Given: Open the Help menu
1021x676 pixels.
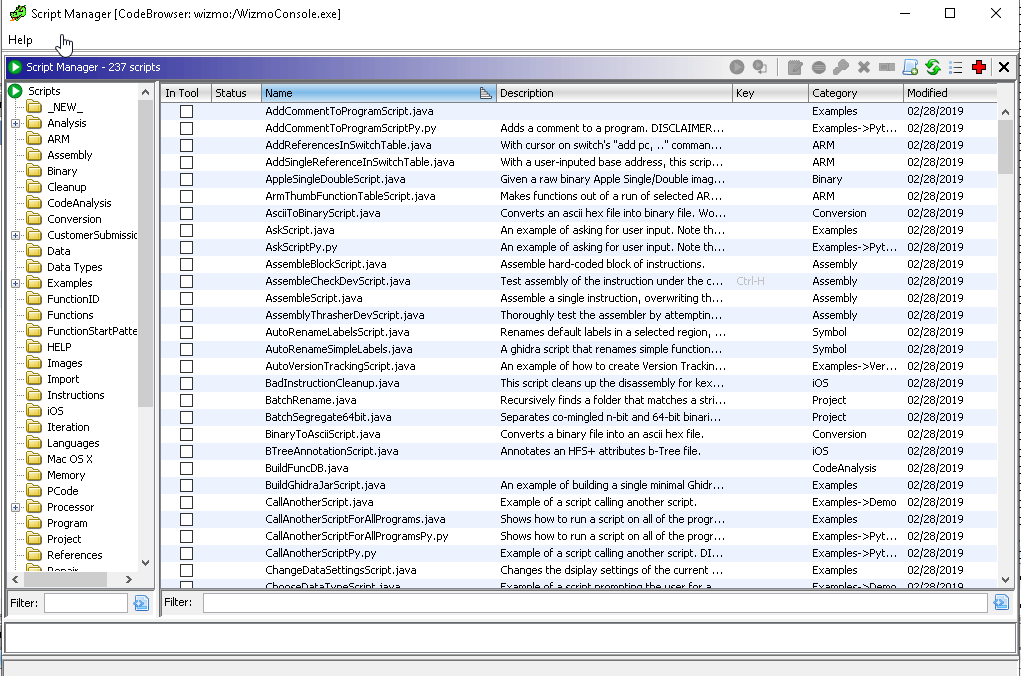Looking at the screenshot, I should click(x=20, y=40).
